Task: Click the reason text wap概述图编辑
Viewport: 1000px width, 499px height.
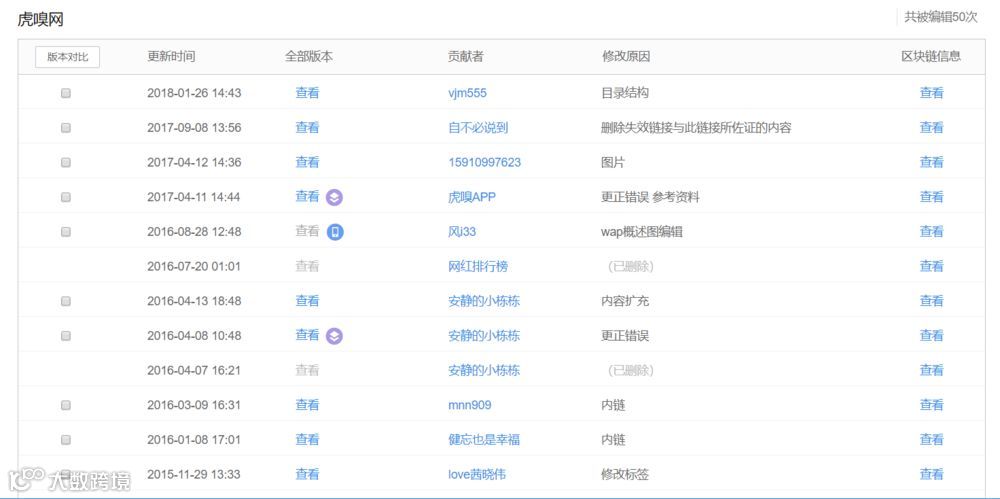Action: tap(642, 232)
